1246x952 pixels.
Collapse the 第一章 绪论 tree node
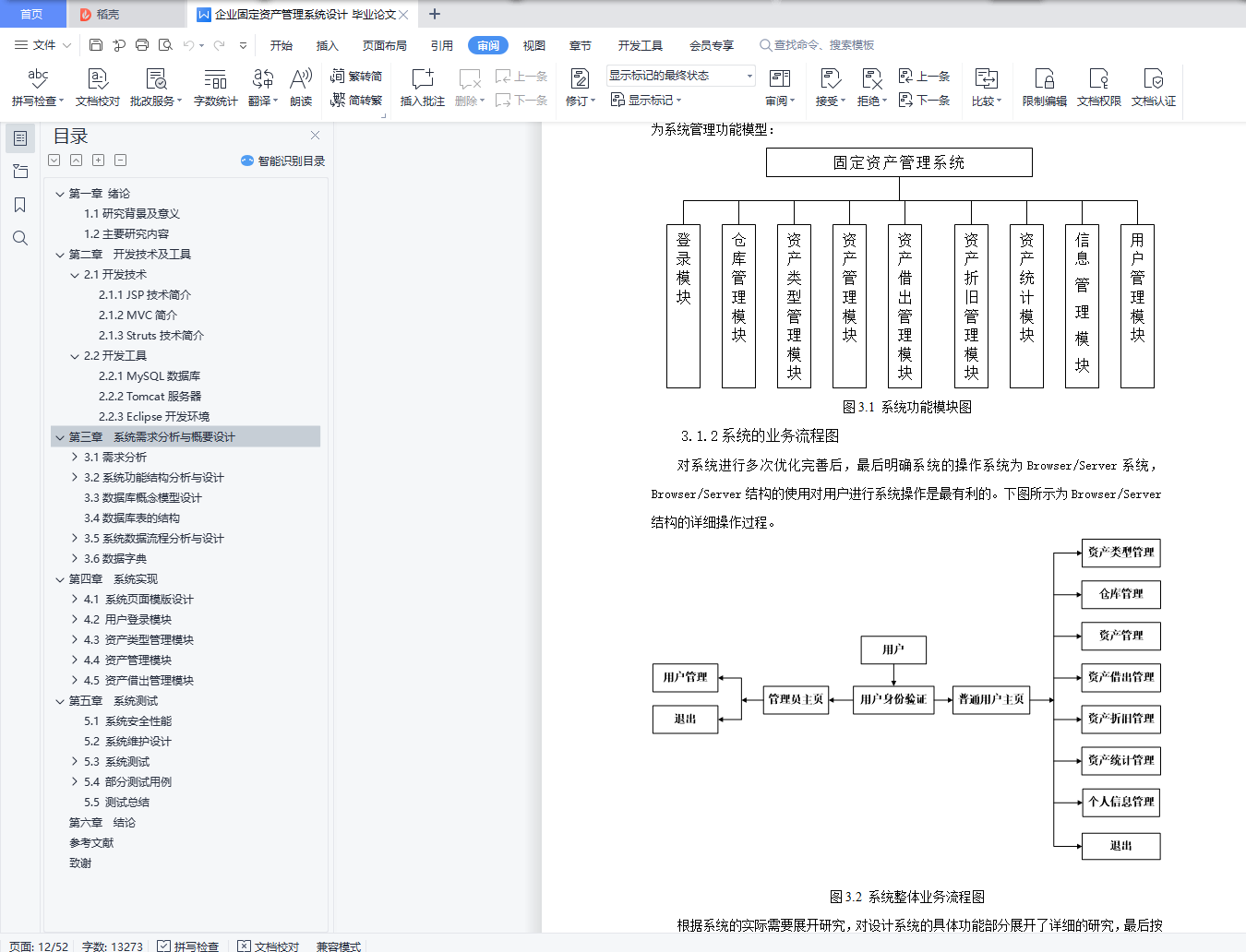pos(60,194)
